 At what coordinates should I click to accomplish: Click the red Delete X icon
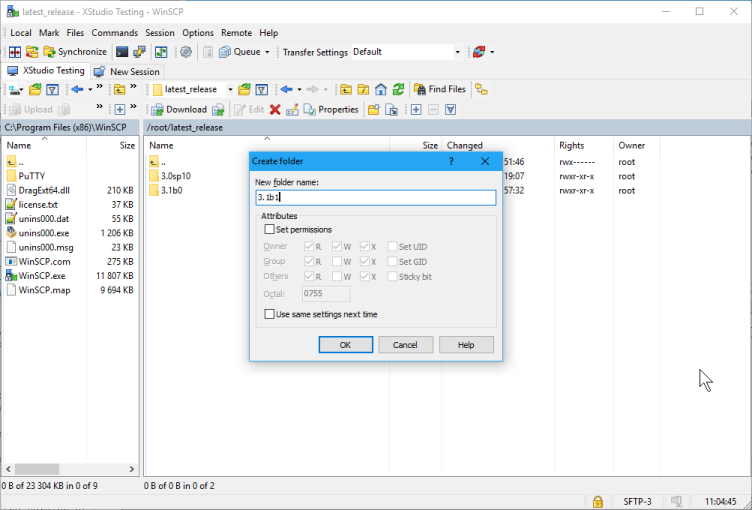275,110
